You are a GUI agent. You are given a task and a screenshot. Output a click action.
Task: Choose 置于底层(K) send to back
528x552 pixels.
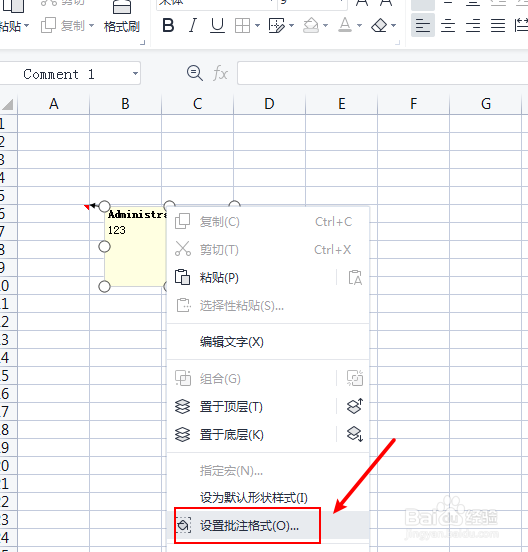coord(252,435)
